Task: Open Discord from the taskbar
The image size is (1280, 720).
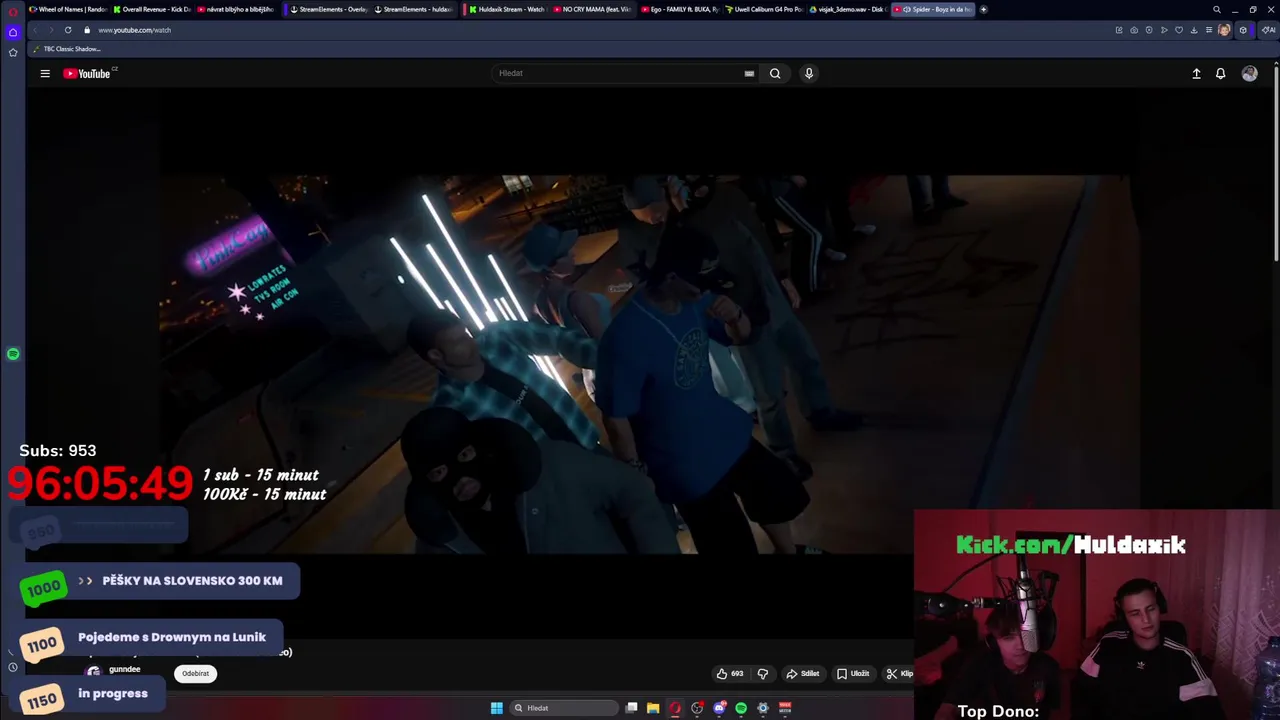Action: point(719,708)
